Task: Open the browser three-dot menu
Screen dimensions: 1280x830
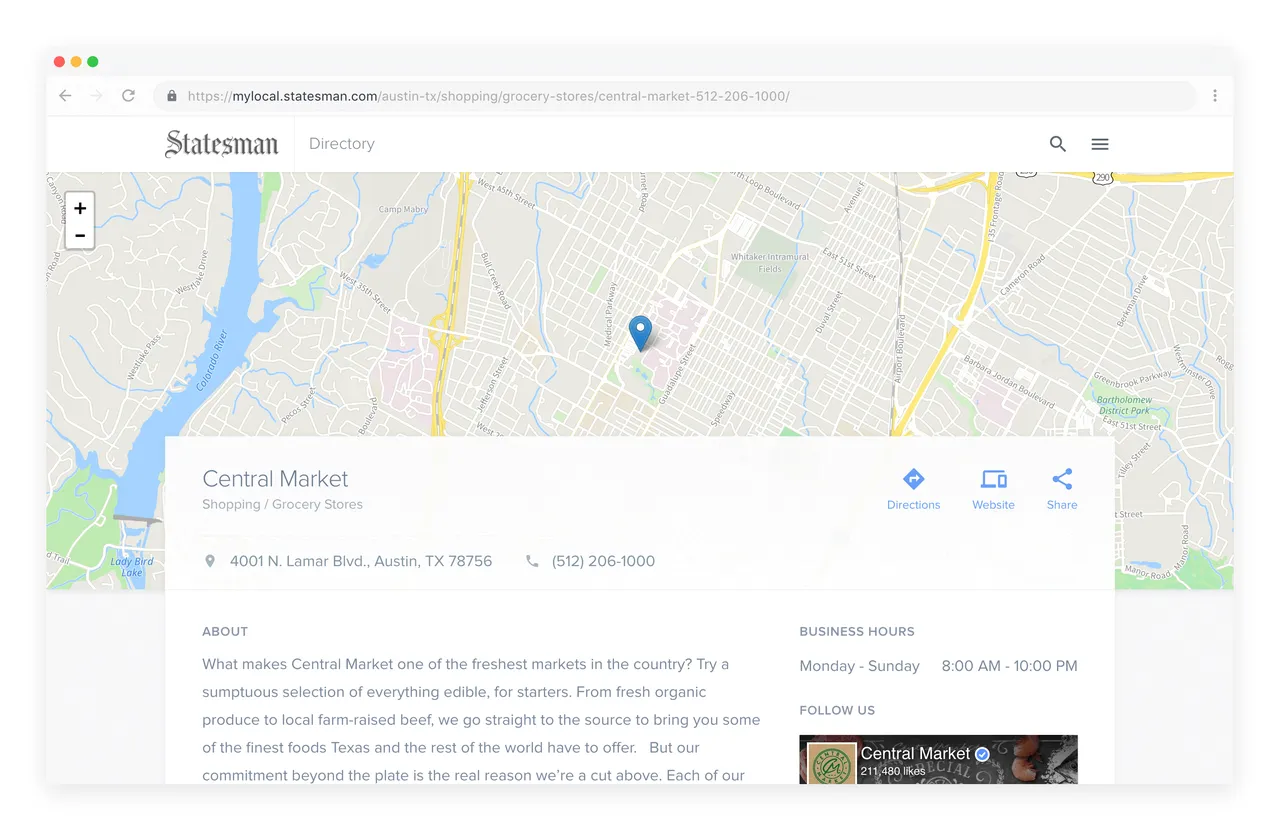Action: click(x=1215, y=96)
